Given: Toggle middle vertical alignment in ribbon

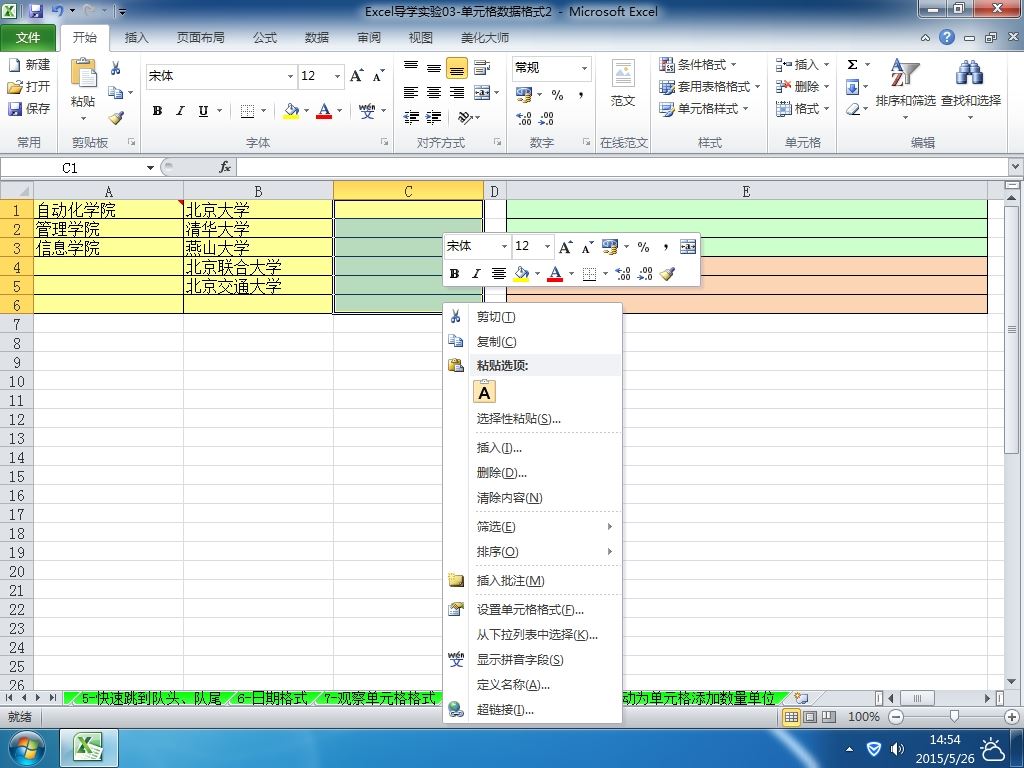Looking at the screenshot, I should click(x=433, y=67).
